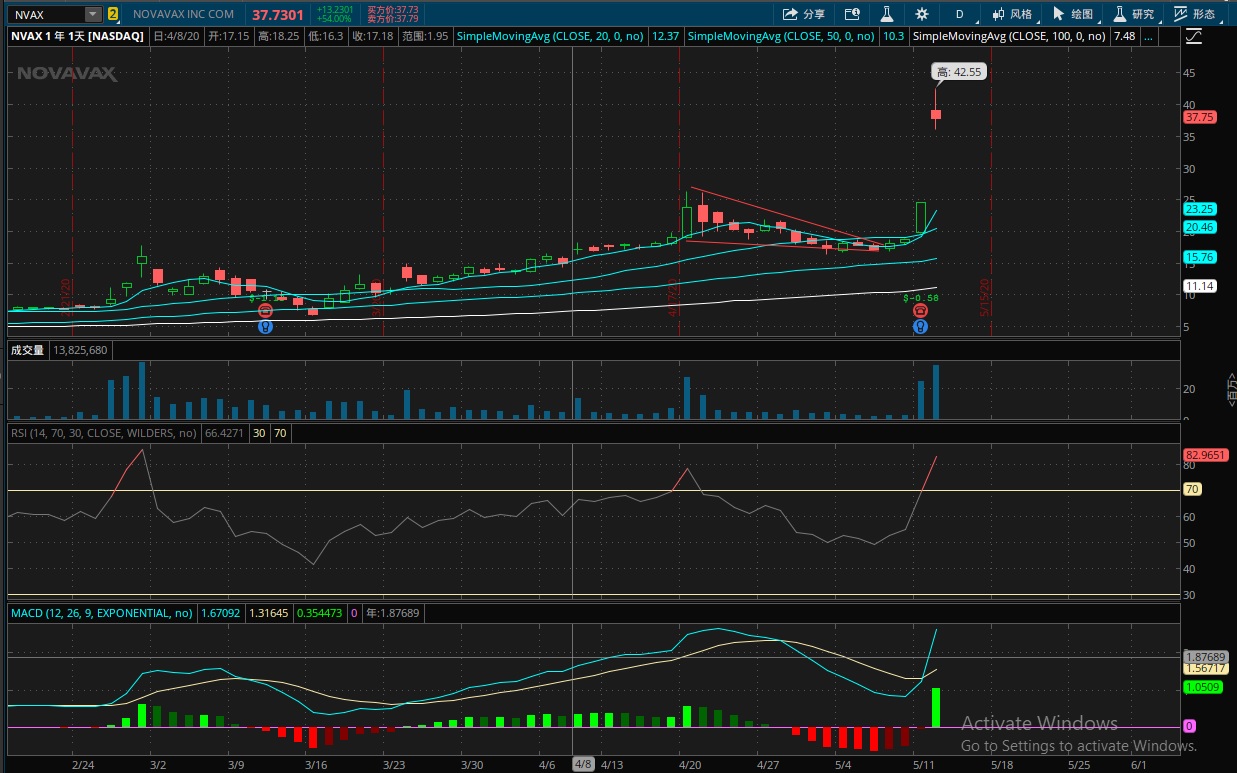The image size is (1237, 773).
Task: Open the Style (风格) menu
Action: coord(1012,14)
